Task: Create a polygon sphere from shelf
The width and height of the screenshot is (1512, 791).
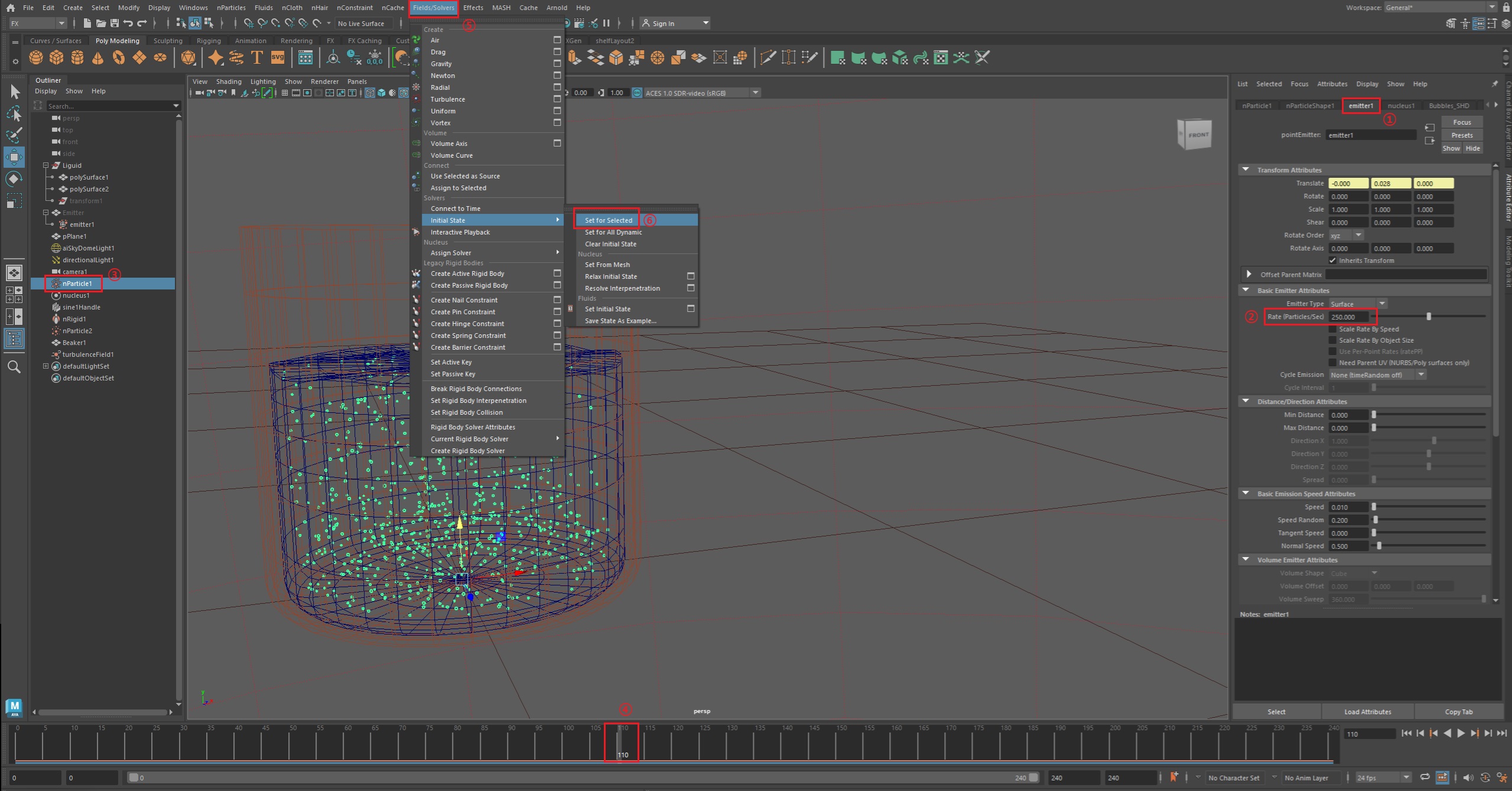Action: click(x=36, y=57)
